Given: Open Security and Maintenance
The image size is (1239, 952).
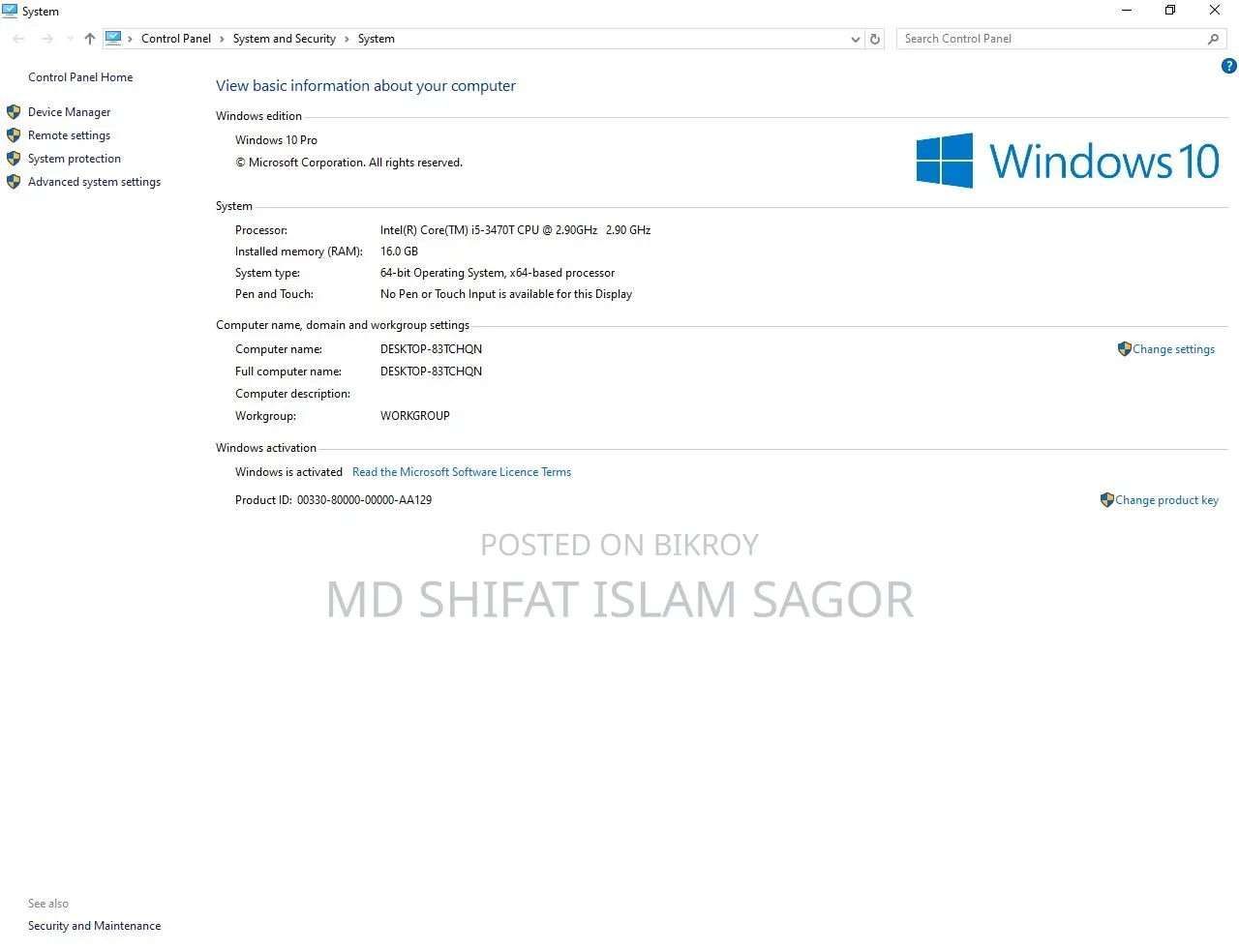Looking at the screenshot, I should (95, 926).
